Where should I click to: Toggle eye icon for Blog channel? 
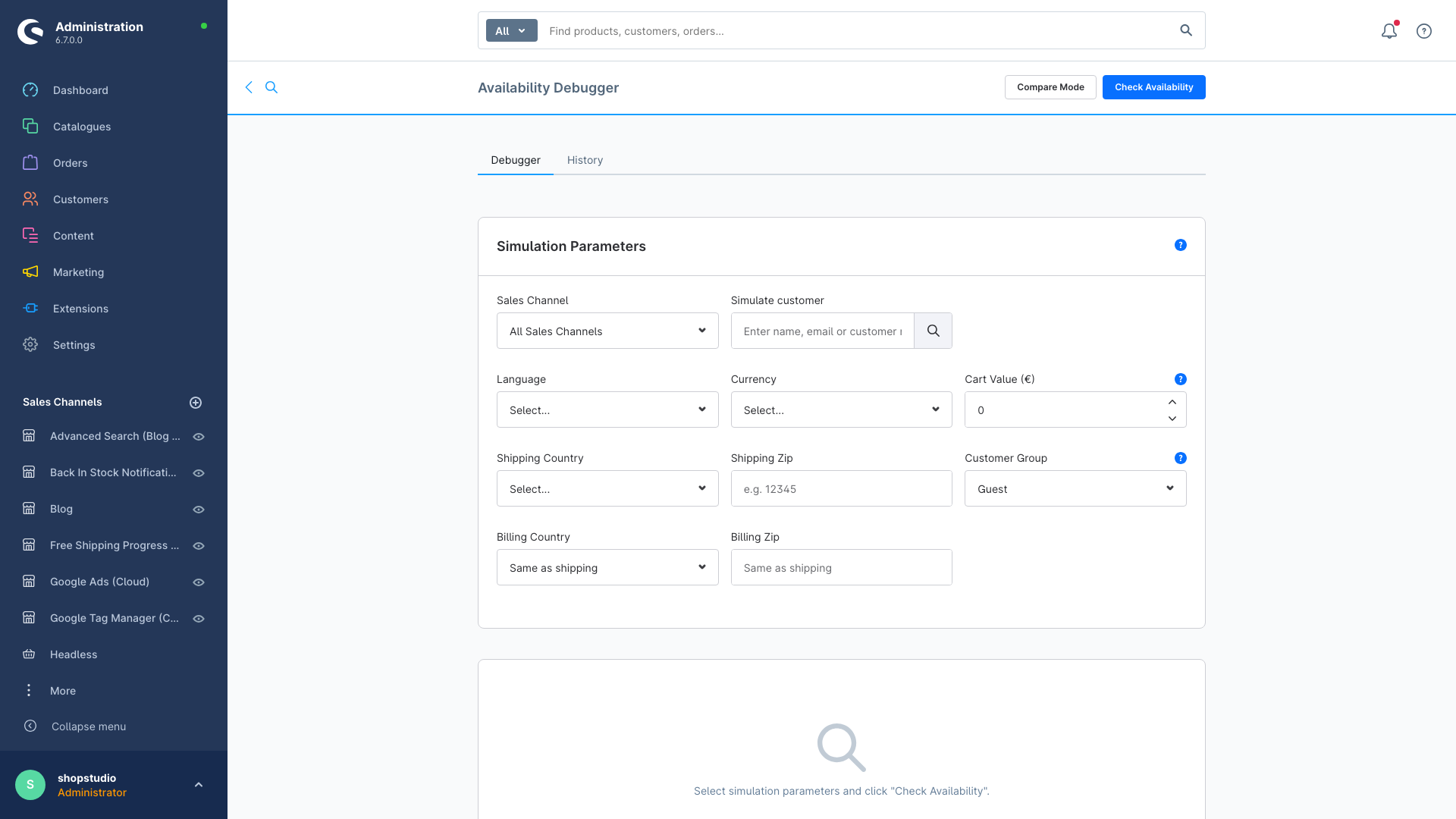tap(199, 510)
